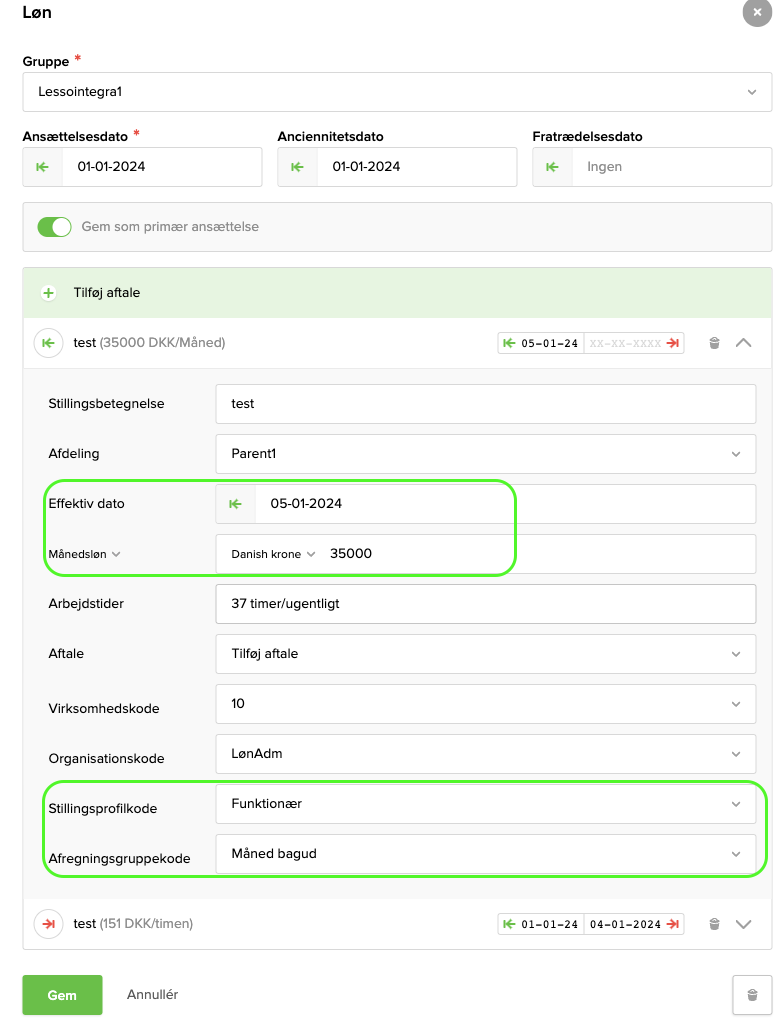Collapse the 35000 DKK/Måned agreement section
Image resolution: width=783 pixels, height=1026 pixels.
(743, 343)
